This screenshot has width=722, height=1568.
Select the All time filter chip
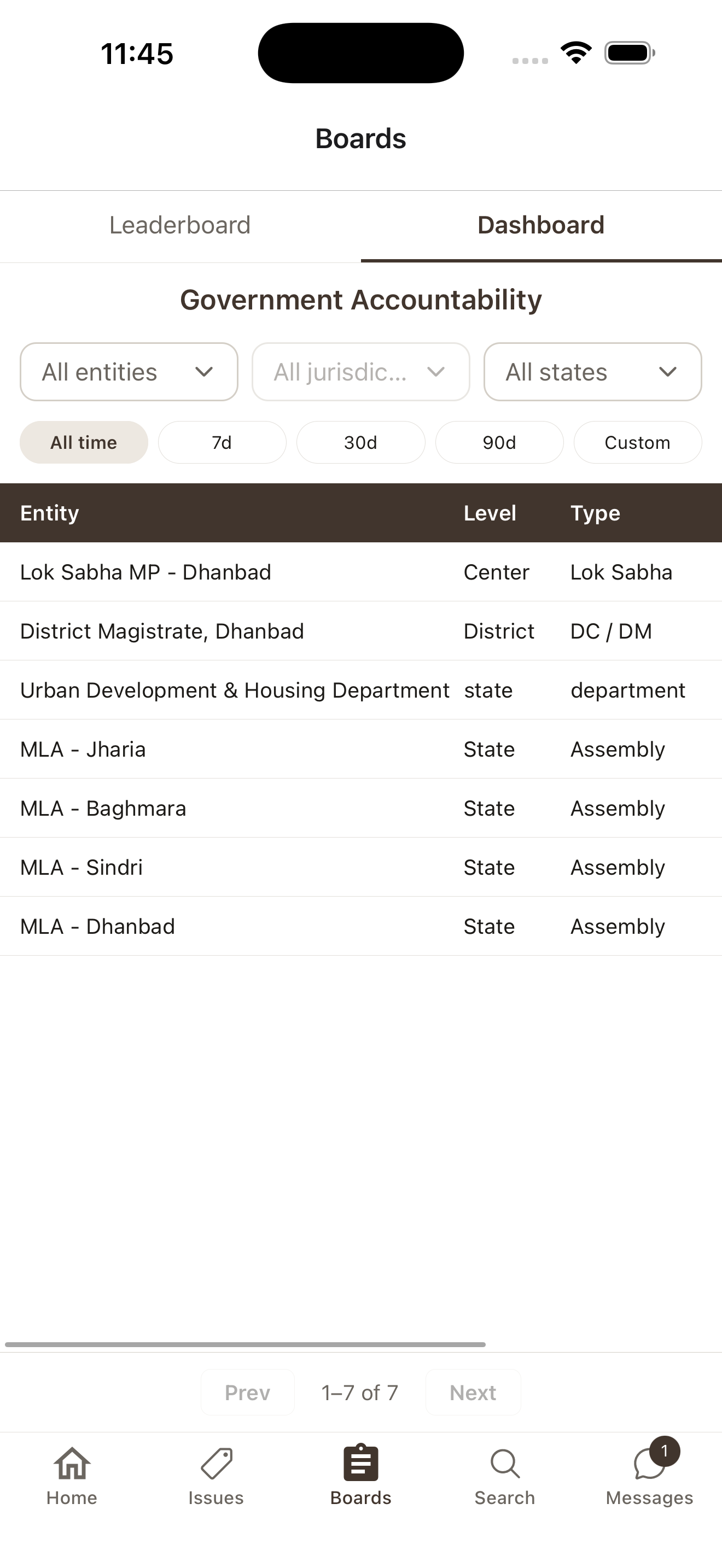pos(84,442)
